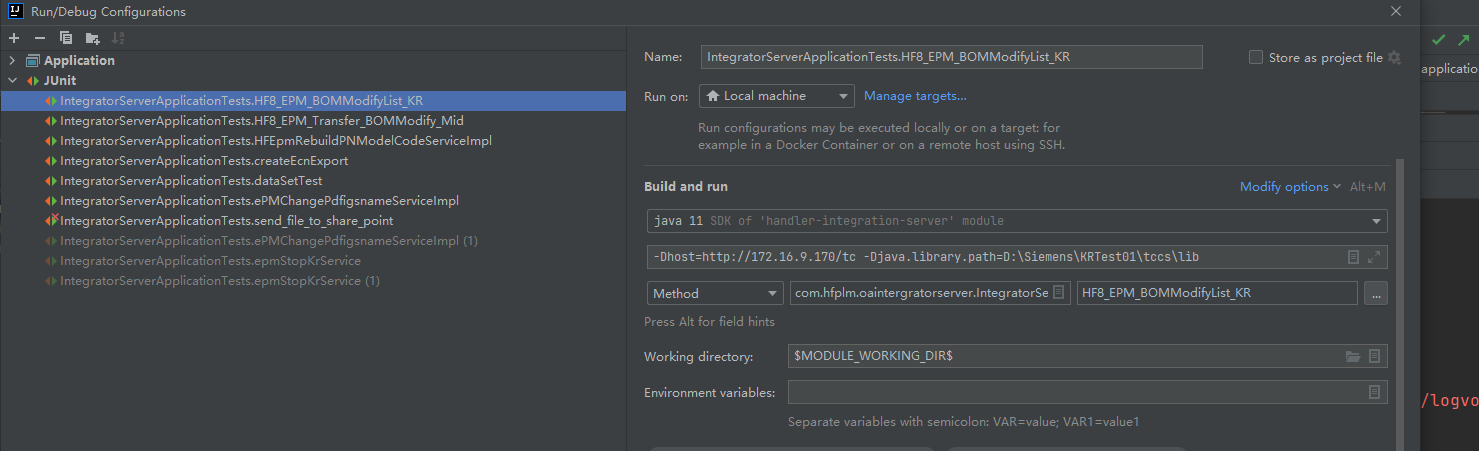This screenshot has width=1479, height=451.
Task: Click the browse folder icon in Working directory
Action: 1353,356
